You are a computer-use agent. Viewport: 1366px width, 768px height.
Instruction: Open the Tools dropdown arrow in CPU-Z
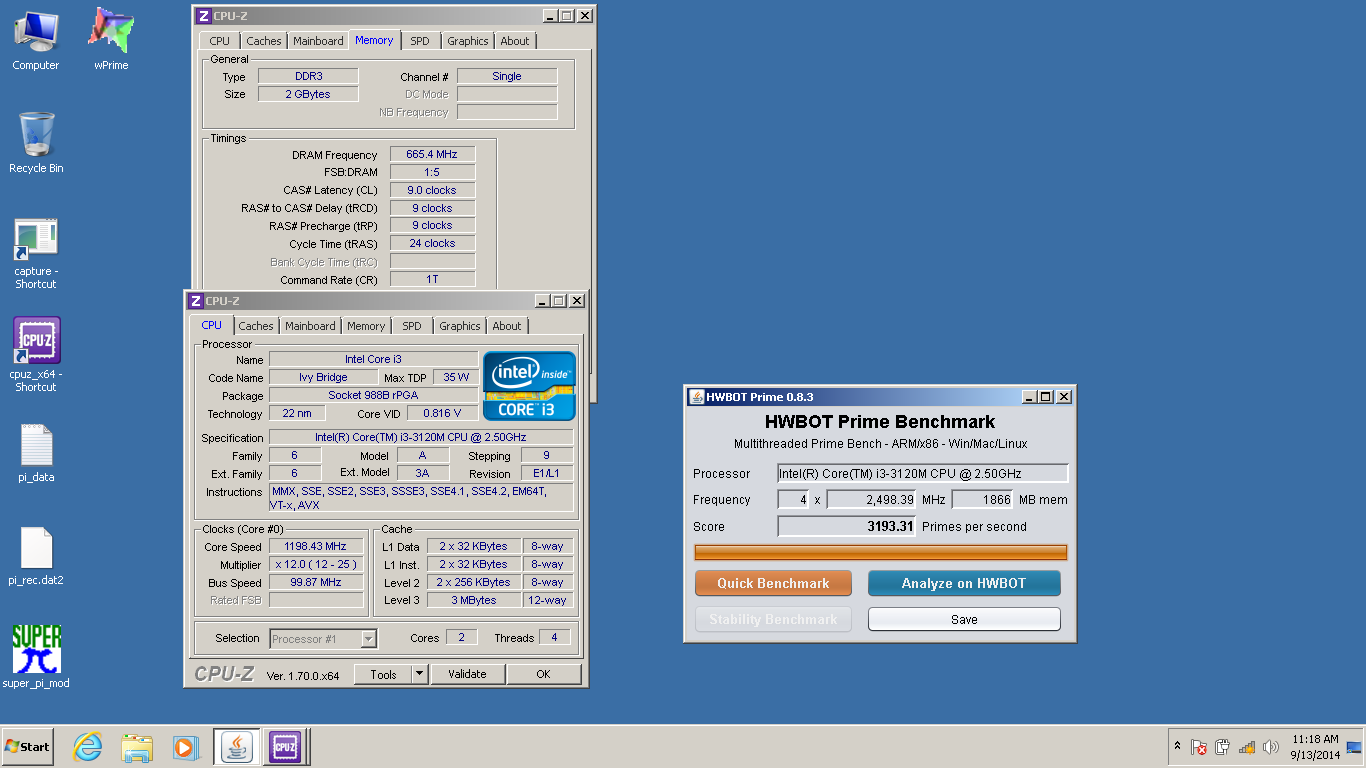pos(420,674)
